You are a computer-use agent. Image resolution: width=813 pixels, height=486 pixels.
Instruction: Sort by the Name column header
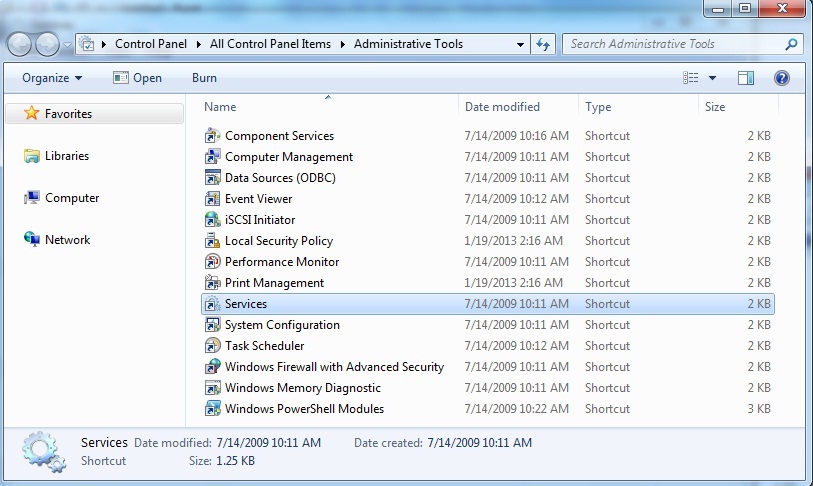(328, 107)
